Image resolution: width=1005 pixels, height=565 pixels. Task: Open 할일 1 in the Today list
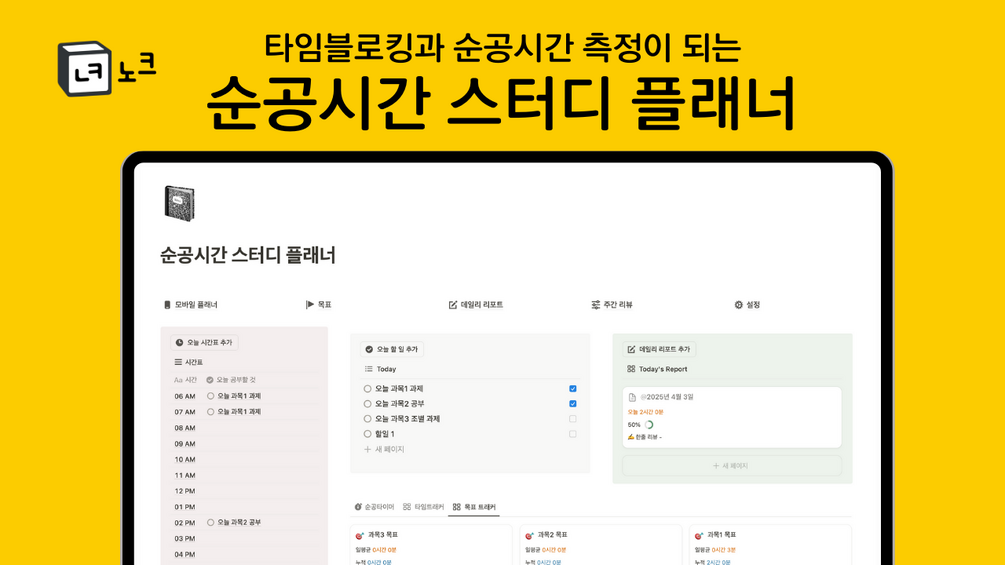click(x=385, y=434)
